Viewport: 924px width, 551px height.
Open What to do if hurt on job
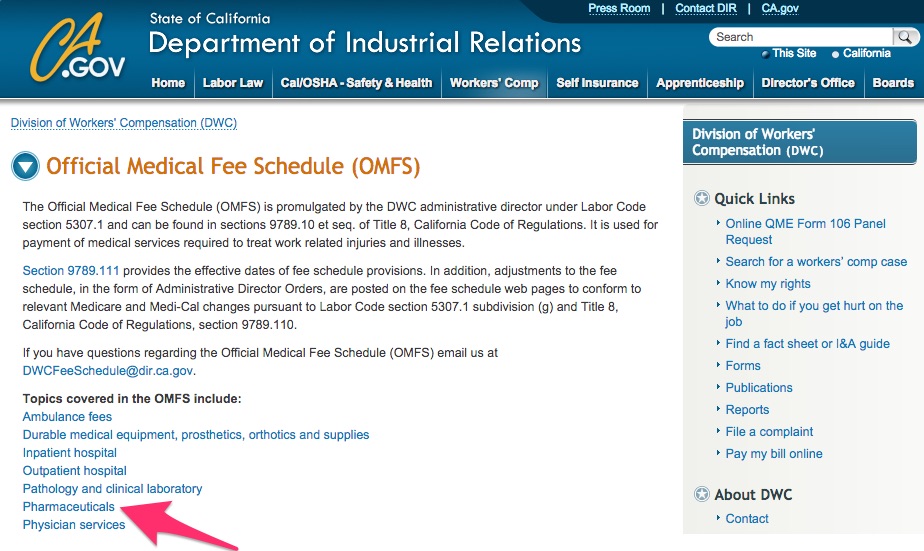pyautogui.click(x=814, y=314)
